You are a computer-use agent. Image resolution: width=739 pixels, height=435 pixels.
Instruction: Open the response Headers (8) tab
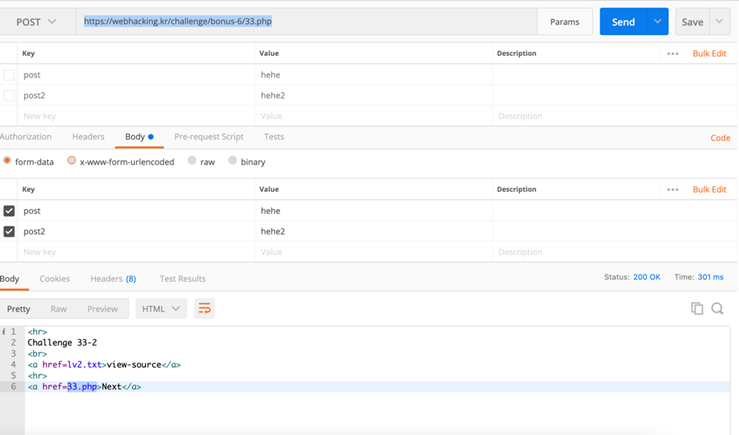(113, 279)
